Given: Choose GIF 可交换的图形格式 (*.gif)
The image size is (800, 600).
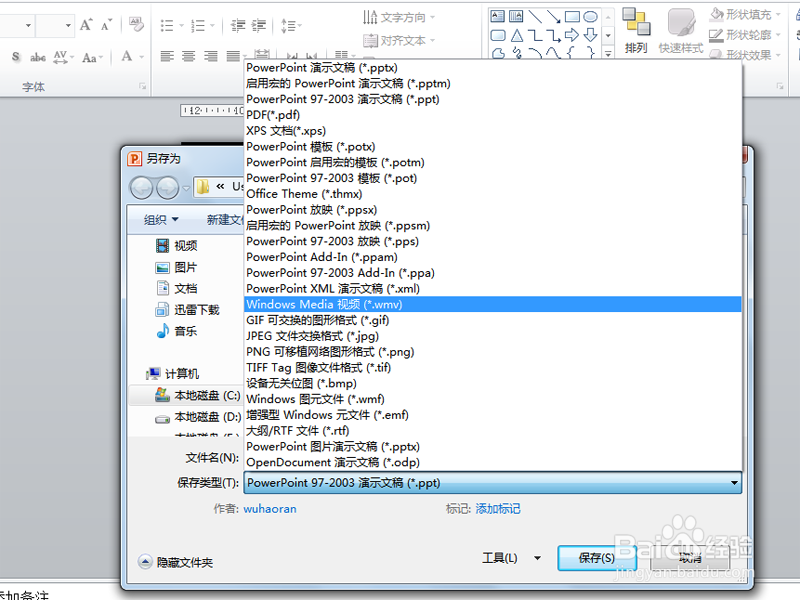Looking at the screenshot, I should pos(493,320).
